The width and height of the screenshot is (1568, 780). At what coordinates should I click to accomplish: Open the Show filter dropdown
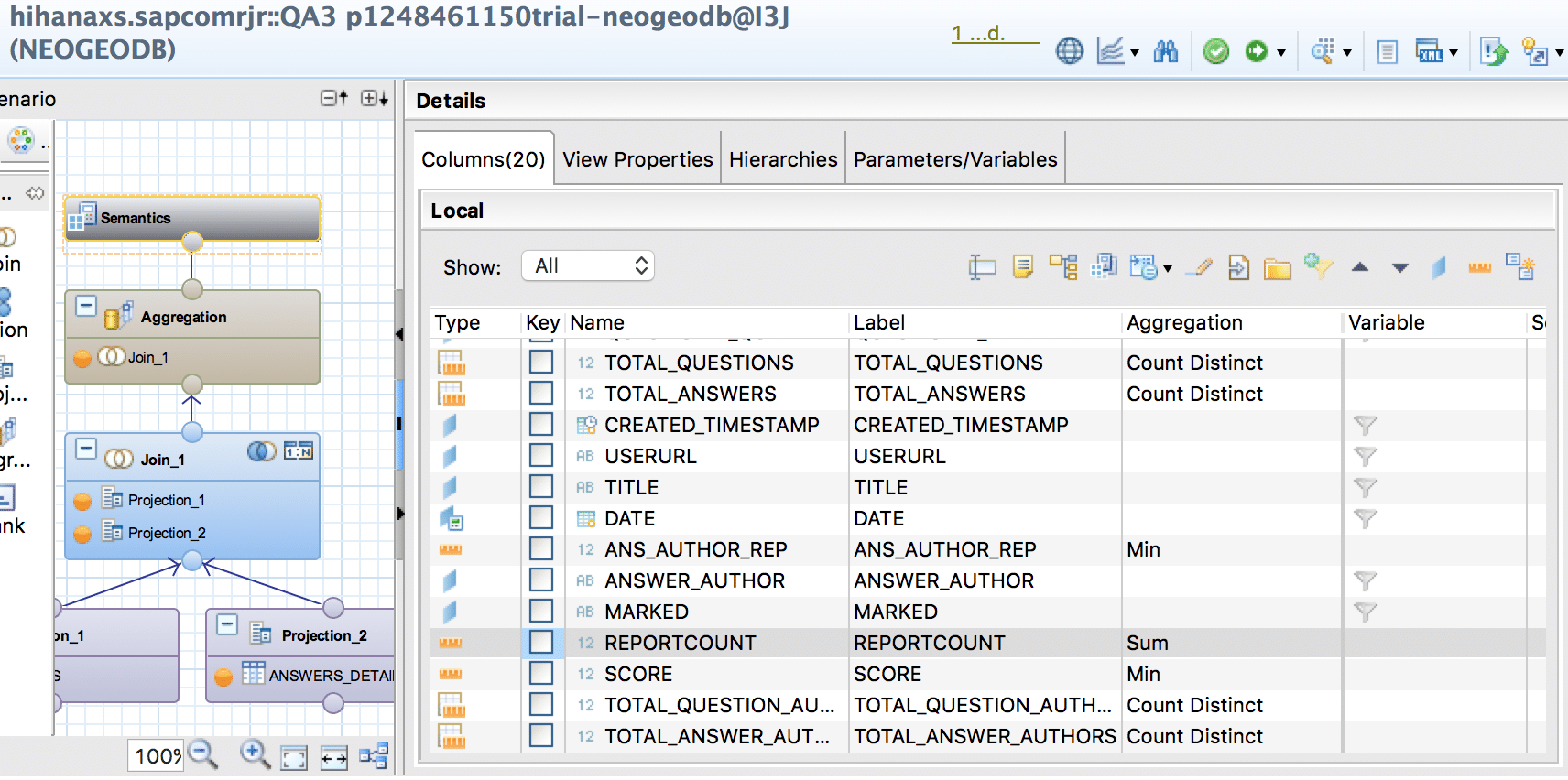tap(588, 266)
